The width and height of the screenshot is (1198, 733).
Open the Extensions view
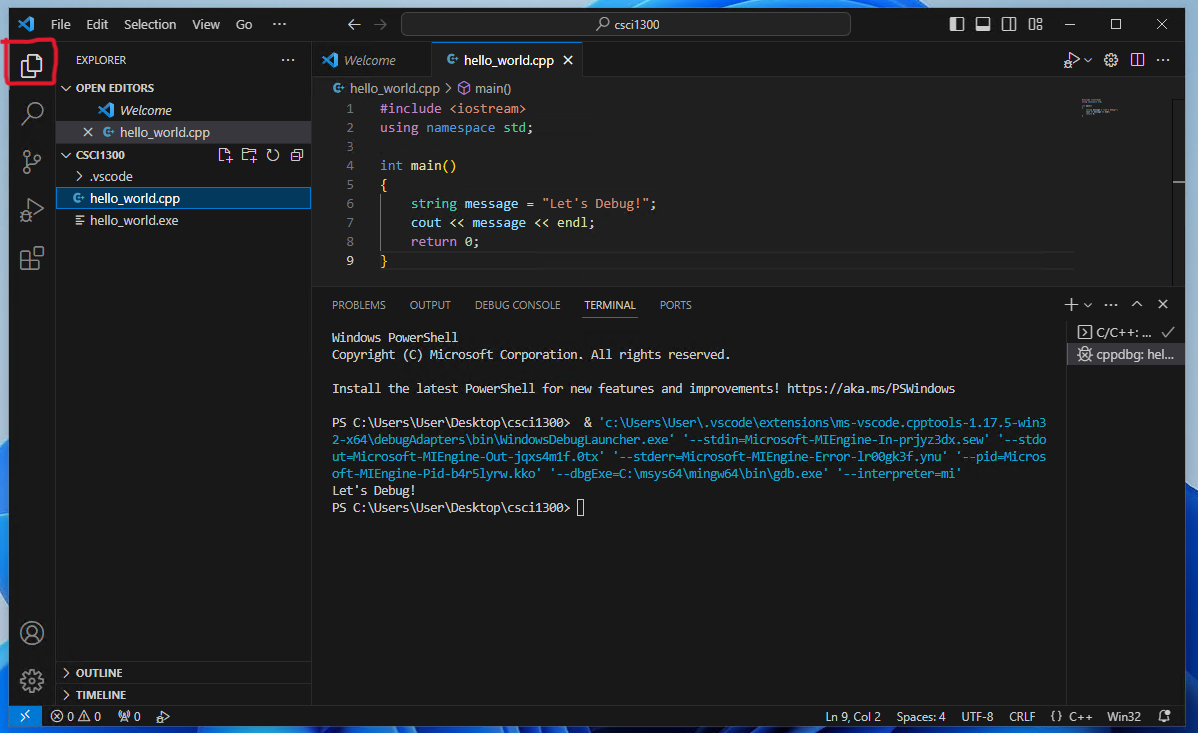(31, 258)
